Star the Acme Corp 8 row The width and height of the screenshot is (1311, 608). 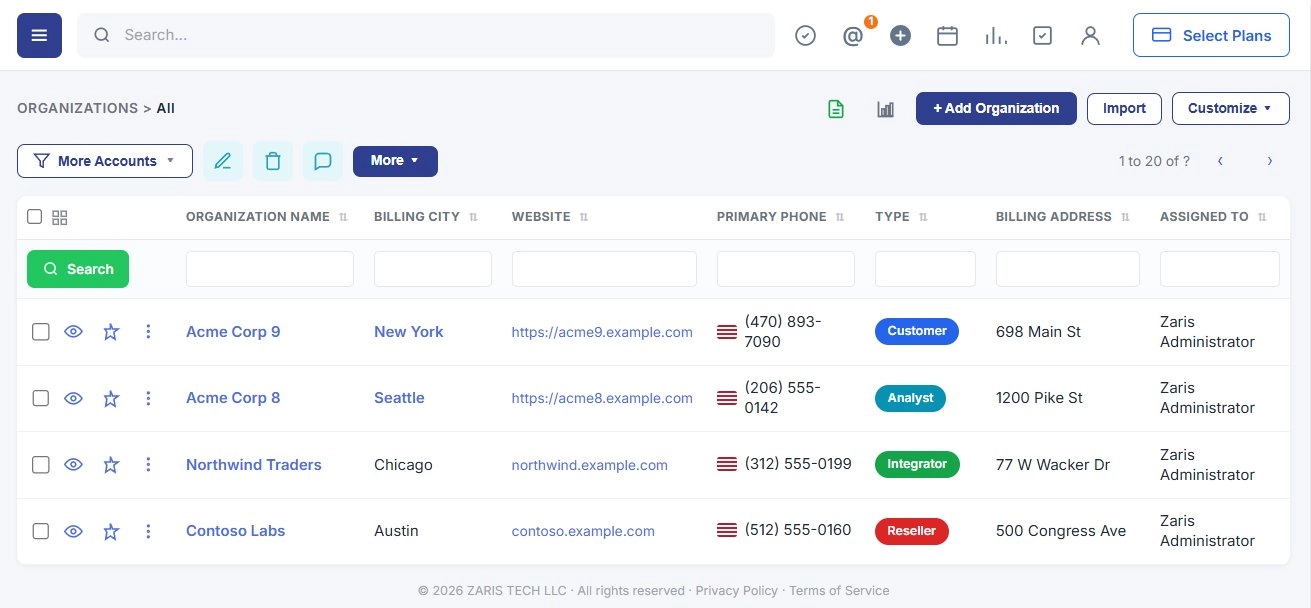[111, 398]
